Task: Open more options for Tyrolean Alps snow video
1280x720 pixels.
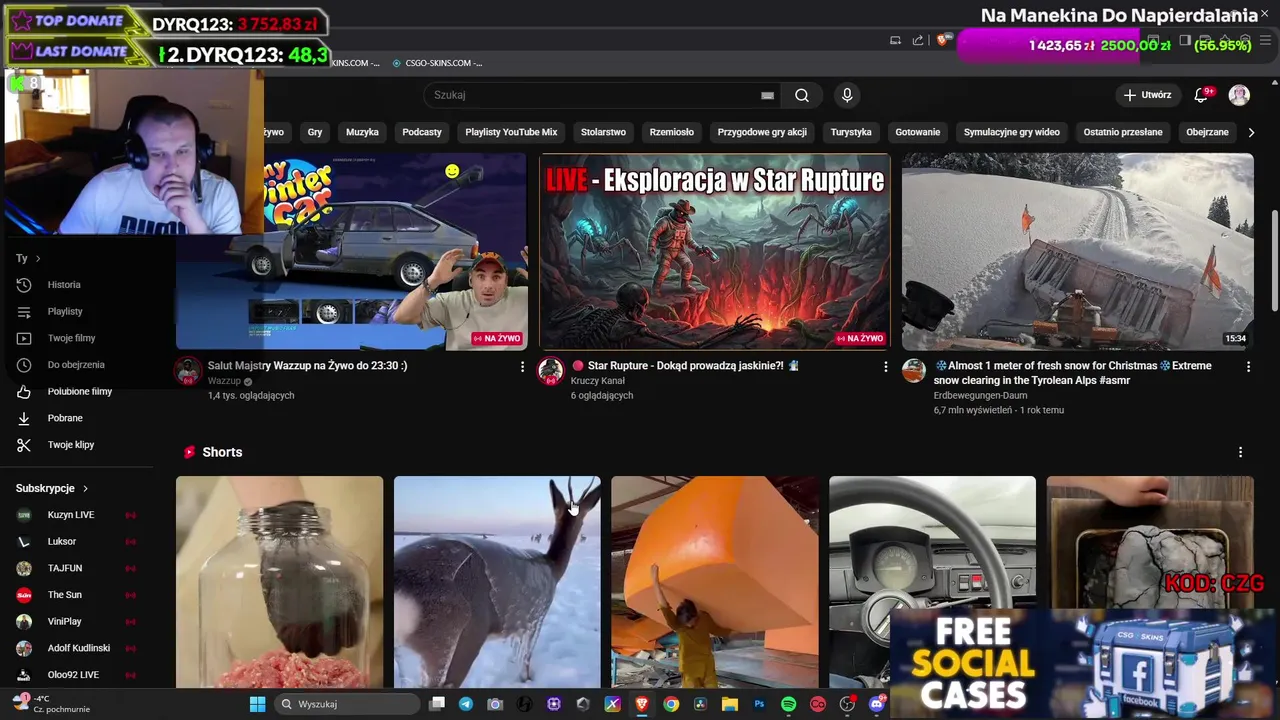Action: (1248, 367)
